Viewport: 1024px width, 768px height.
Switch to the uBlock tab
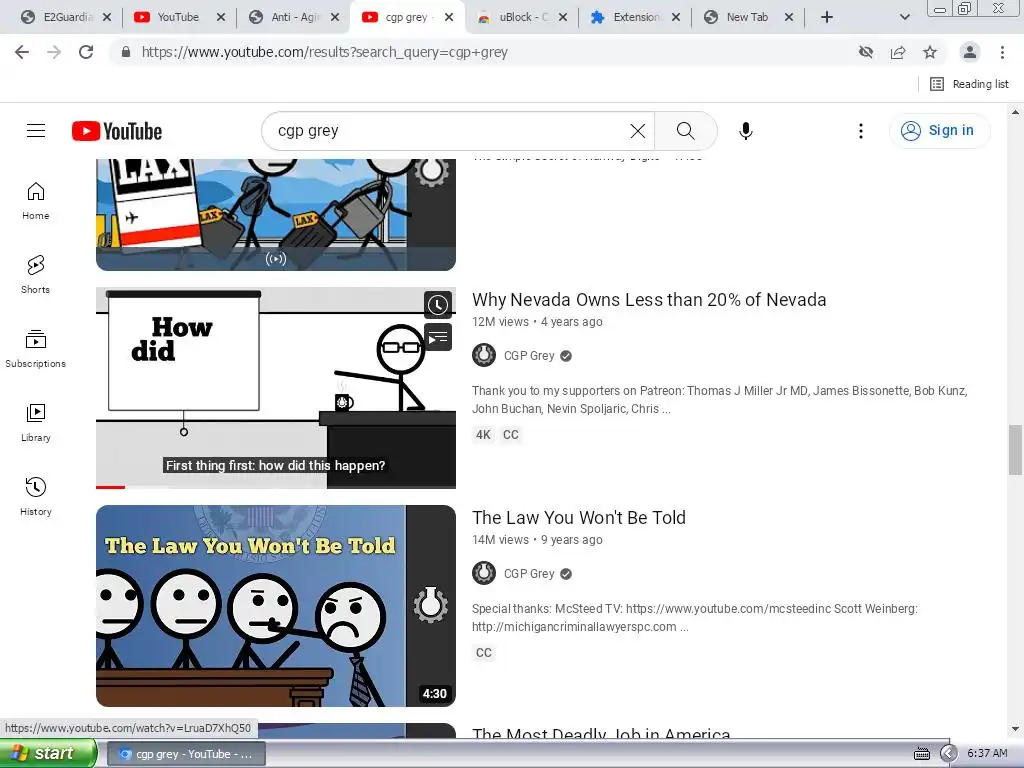click(x=520, y=17)
